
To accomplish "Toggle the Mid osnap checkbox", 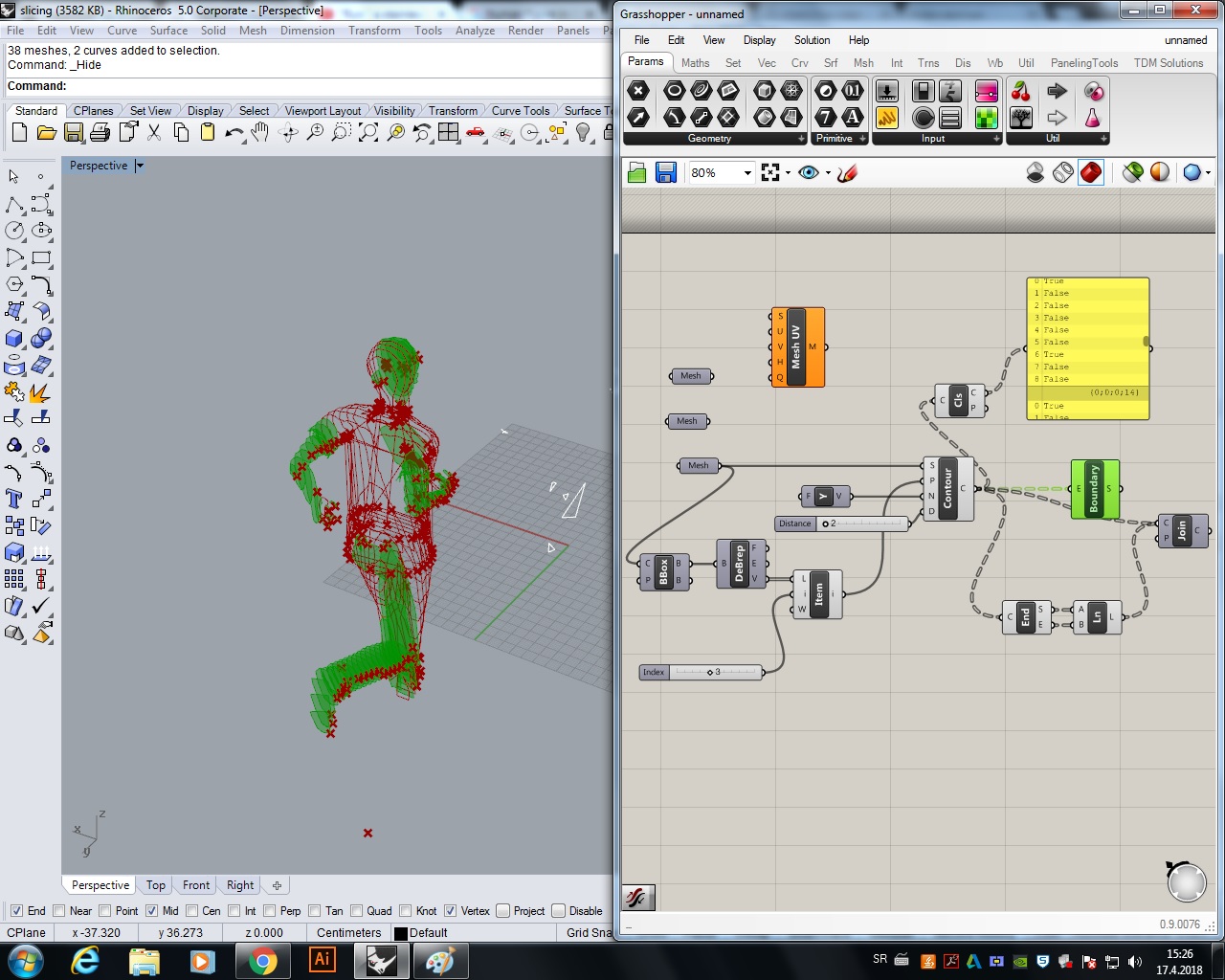I will point(151,910).
